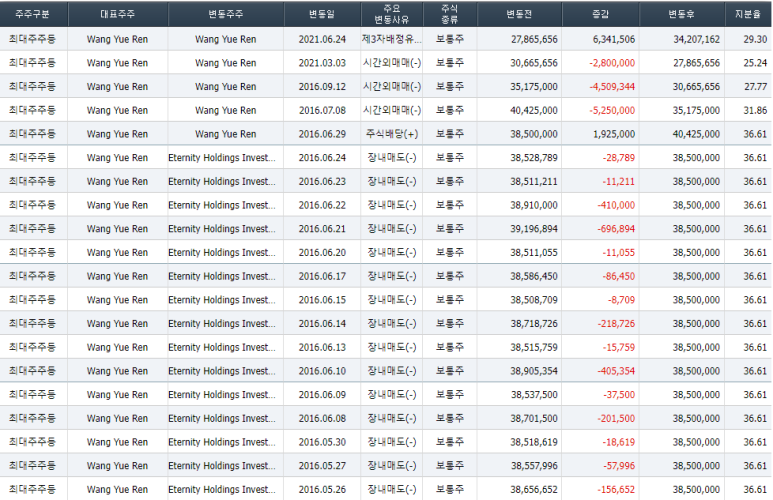Screen dimensions: 773x500
Task: Click the decrease value -86,450
Action: coord(619,276)
